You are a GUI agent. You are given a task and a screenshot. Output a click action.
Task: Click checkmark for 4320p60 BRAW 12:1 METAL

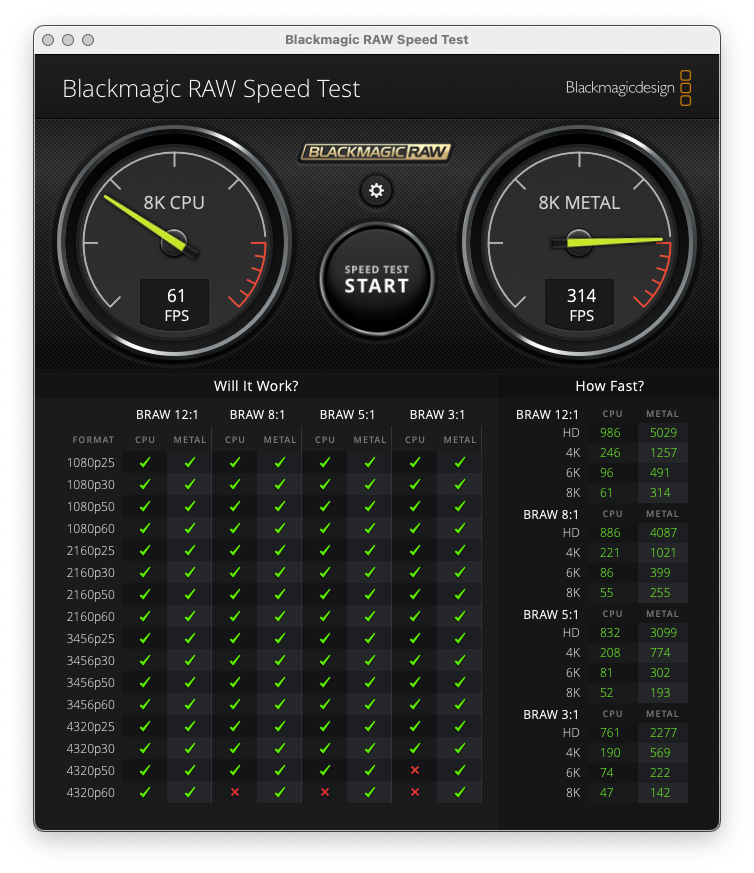coord(190,792)
